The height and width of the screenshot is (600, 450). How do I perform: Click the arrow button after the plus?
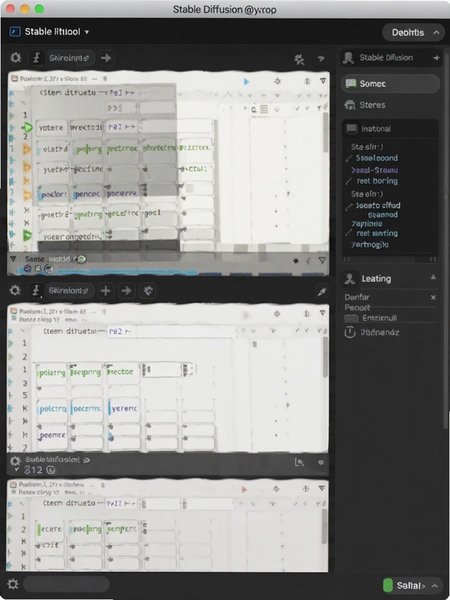click(x=126, y=291)
